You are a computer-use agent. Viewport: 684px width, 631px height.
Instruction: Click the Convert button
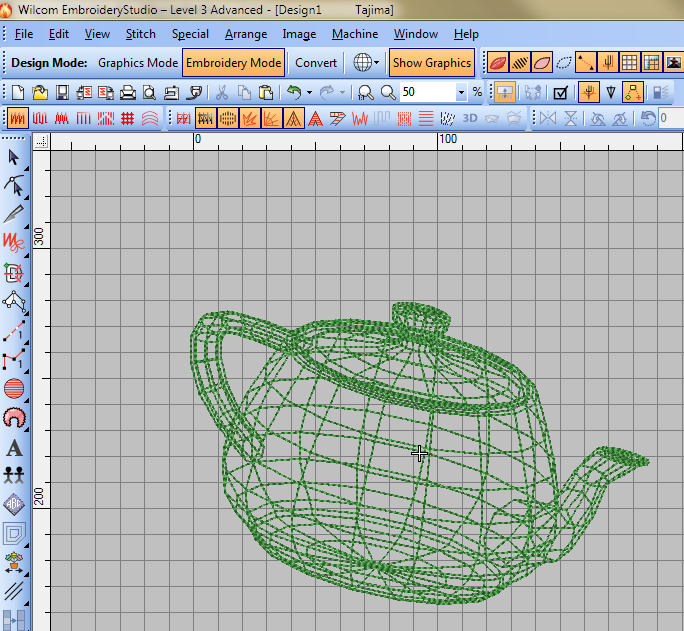tap(315, 62)
